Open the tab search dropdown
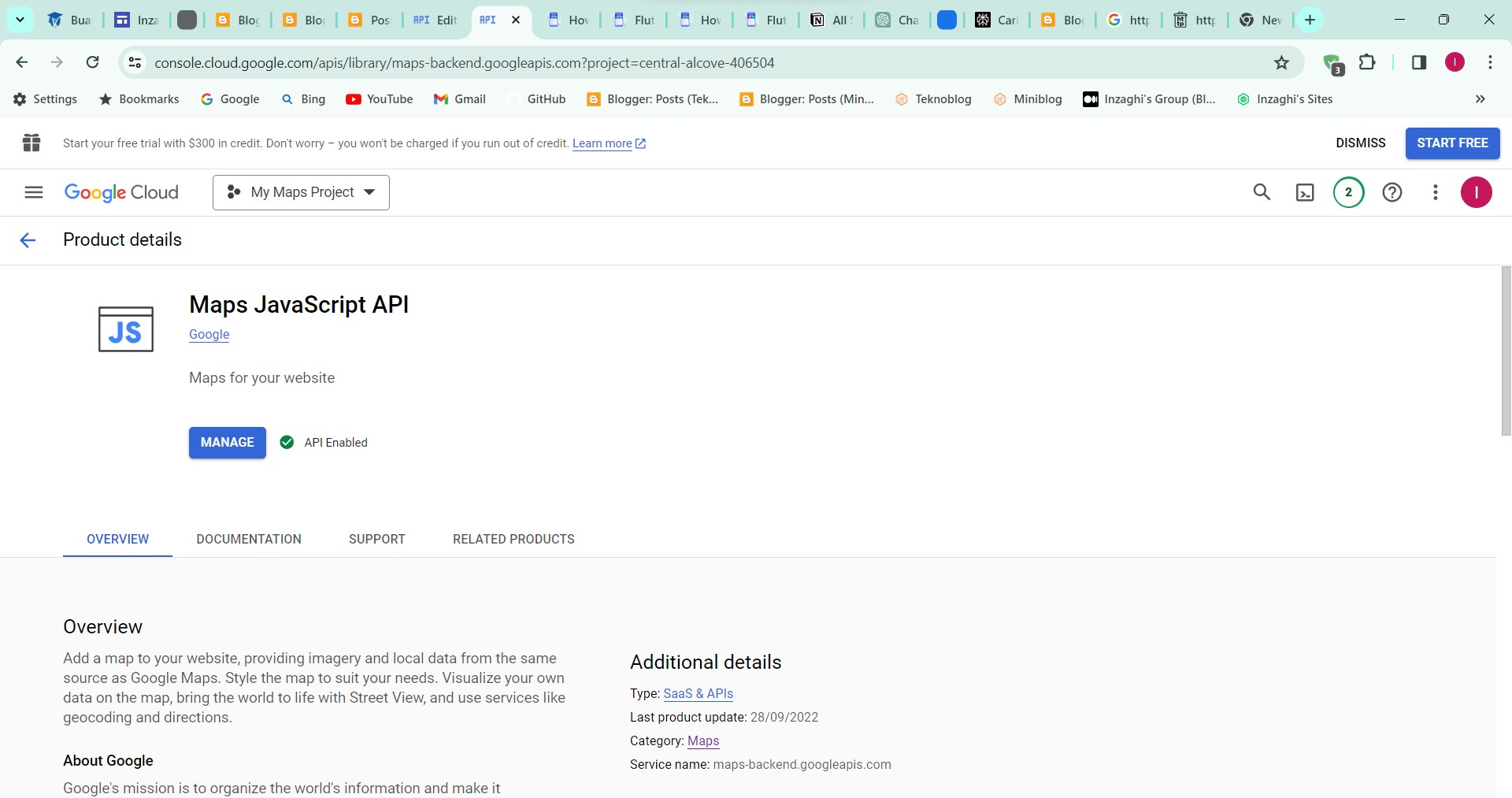 (20, 20)
